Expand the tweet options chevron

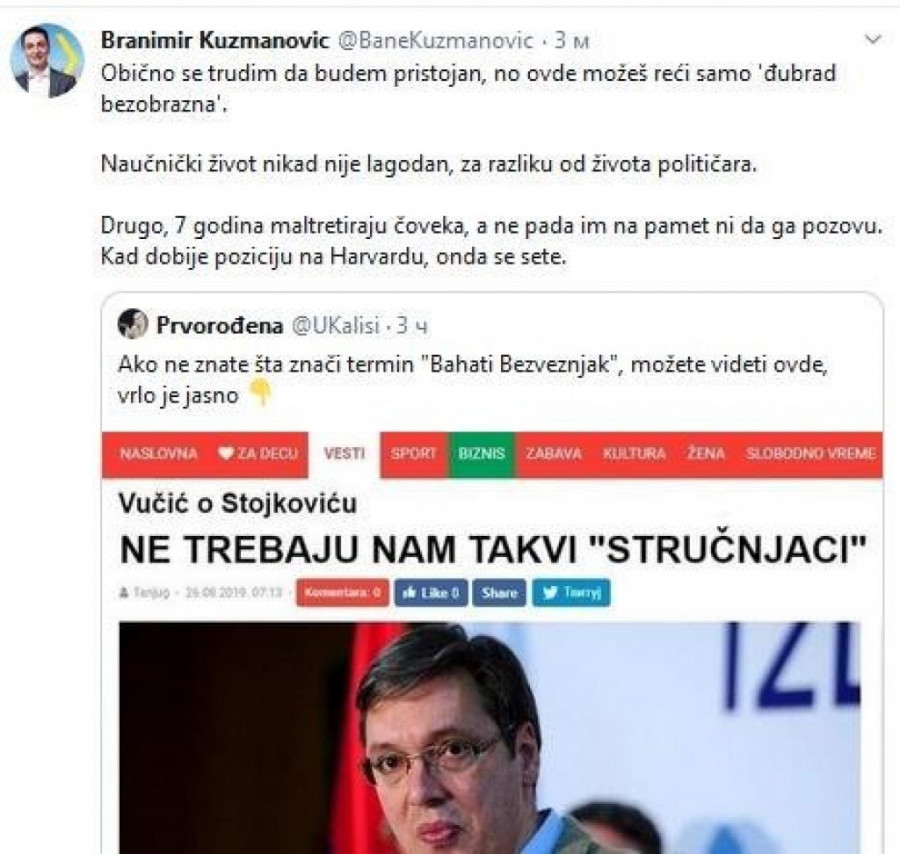873,40
